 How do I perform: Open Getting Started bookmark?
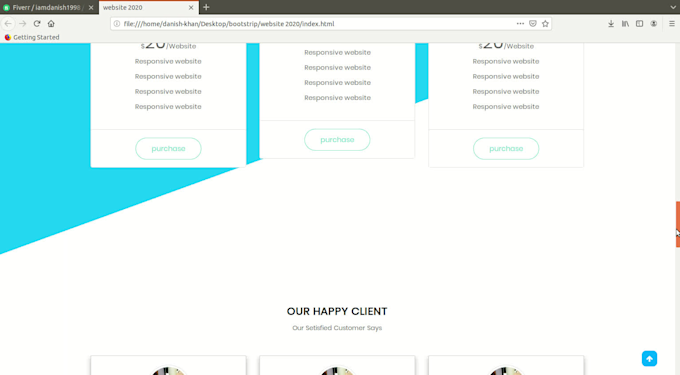click(x=32, y=37)
